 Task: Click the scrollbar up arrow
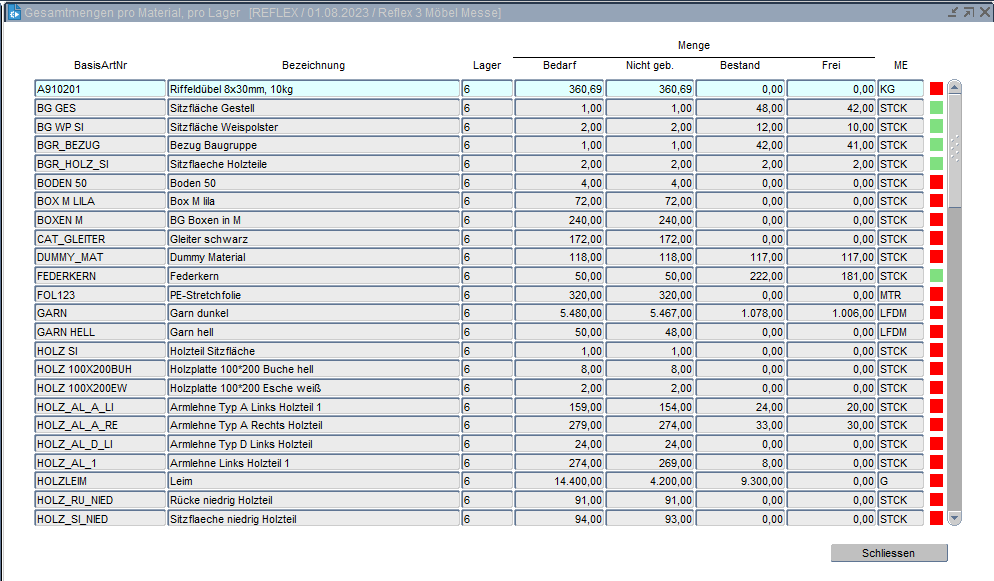[954, 88]
